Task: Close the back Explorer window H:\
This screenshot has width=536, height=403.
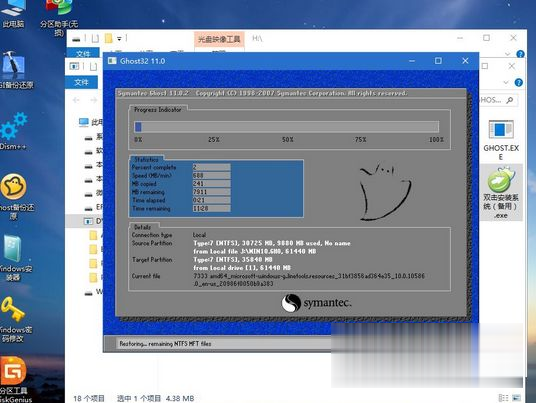Action: point(513,38)
